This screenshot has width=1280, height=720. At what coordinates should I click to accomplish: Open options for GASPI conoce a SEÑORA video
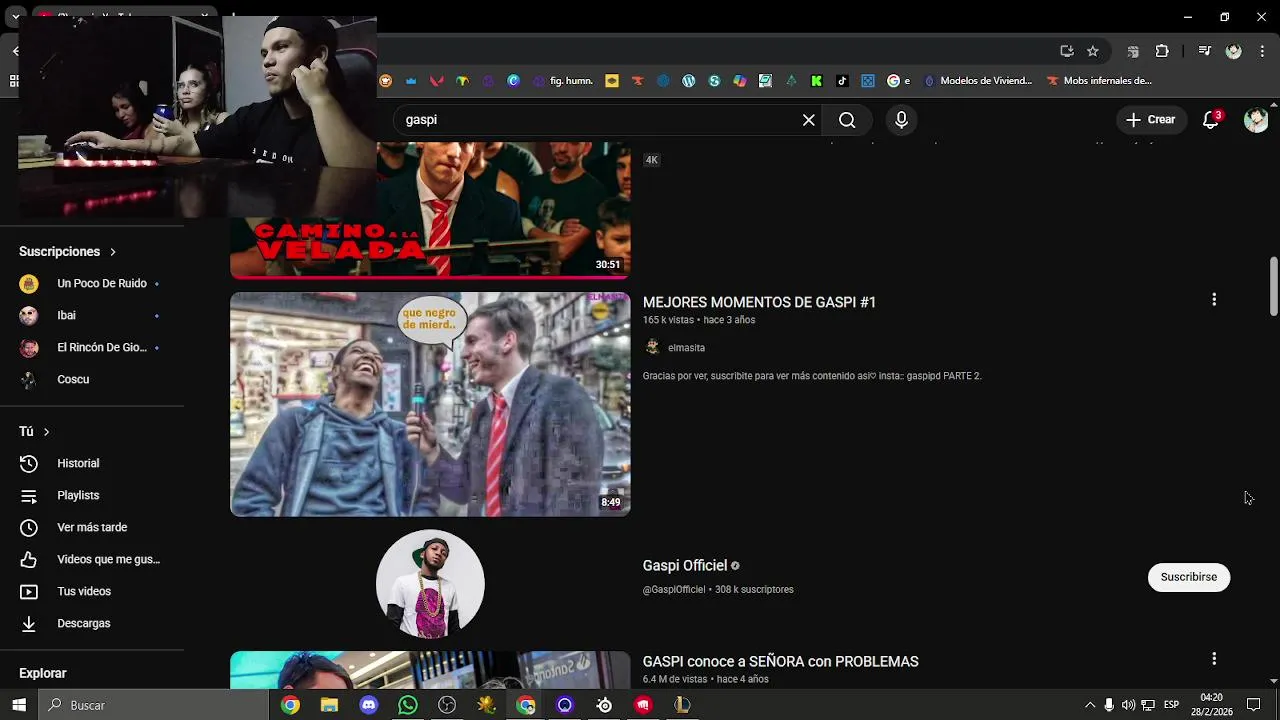click(x=1214, y=659)
